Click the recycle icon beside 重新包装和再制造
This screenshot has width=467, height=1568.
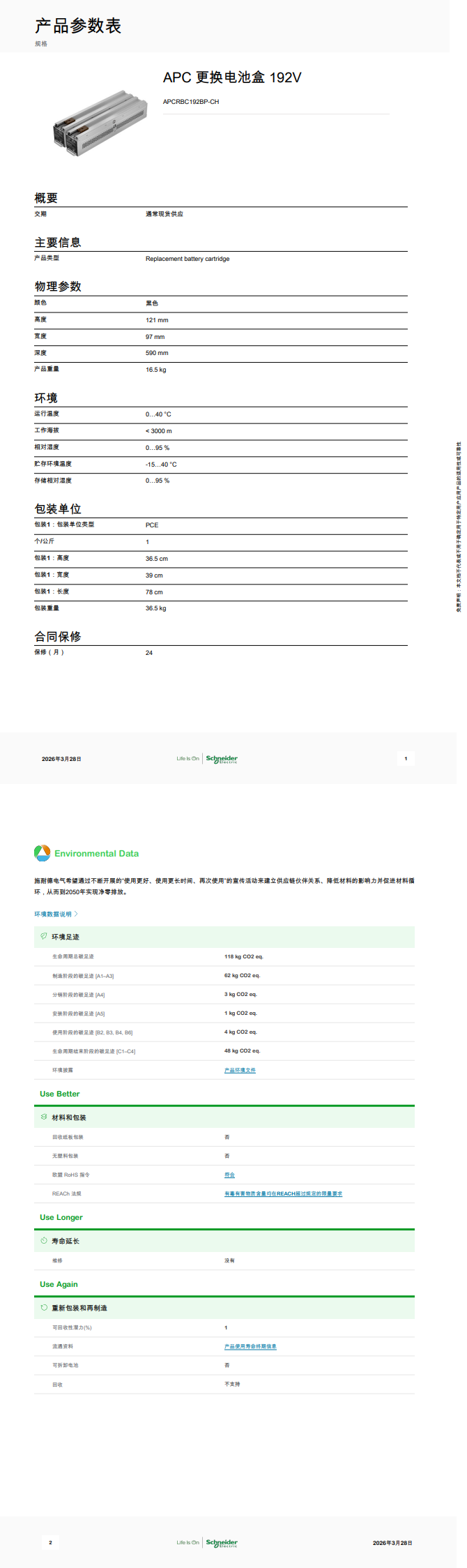[44, 1307]
